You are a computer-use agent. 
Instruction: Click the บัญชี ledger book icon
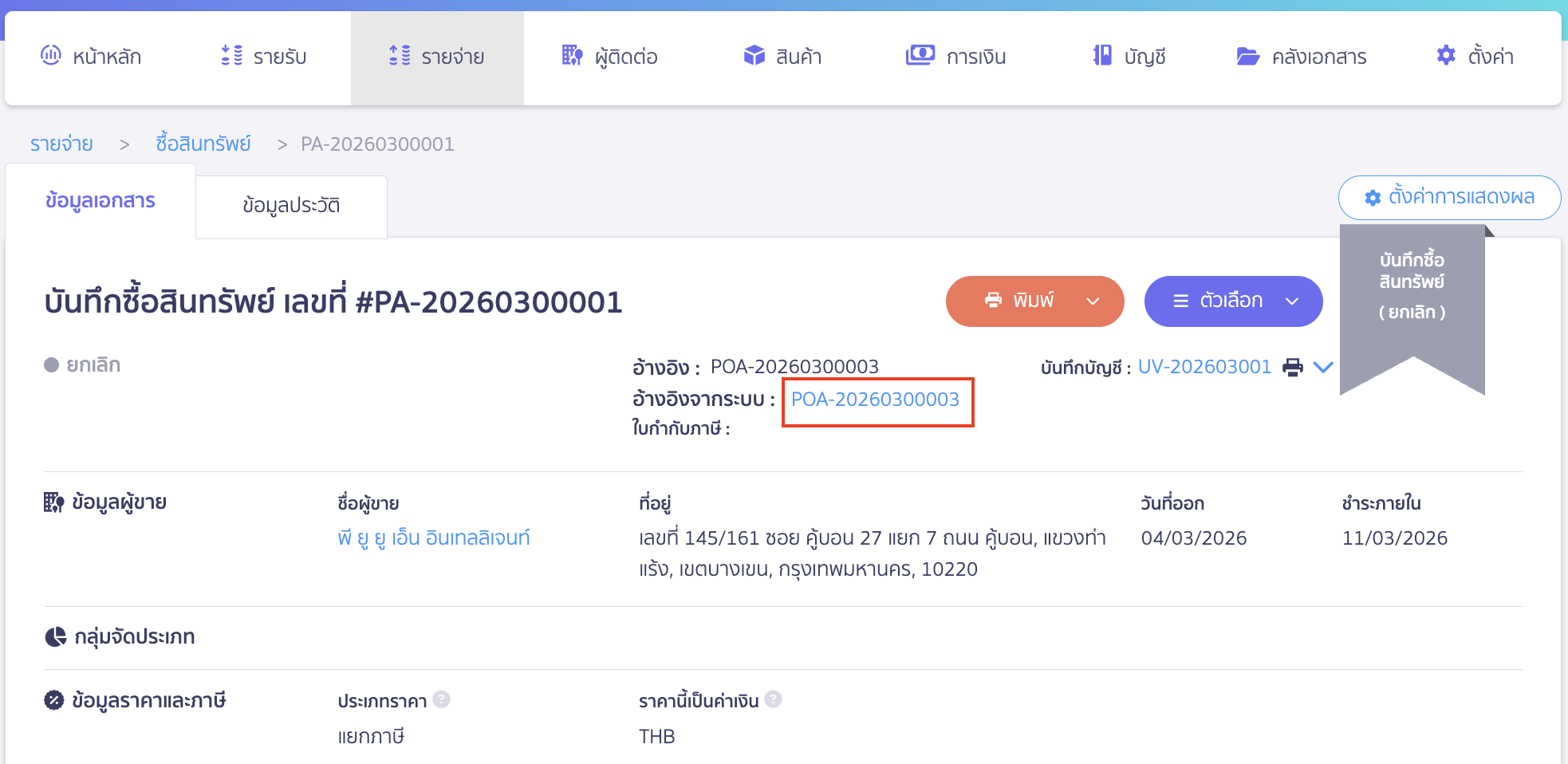coord(1102,56)
